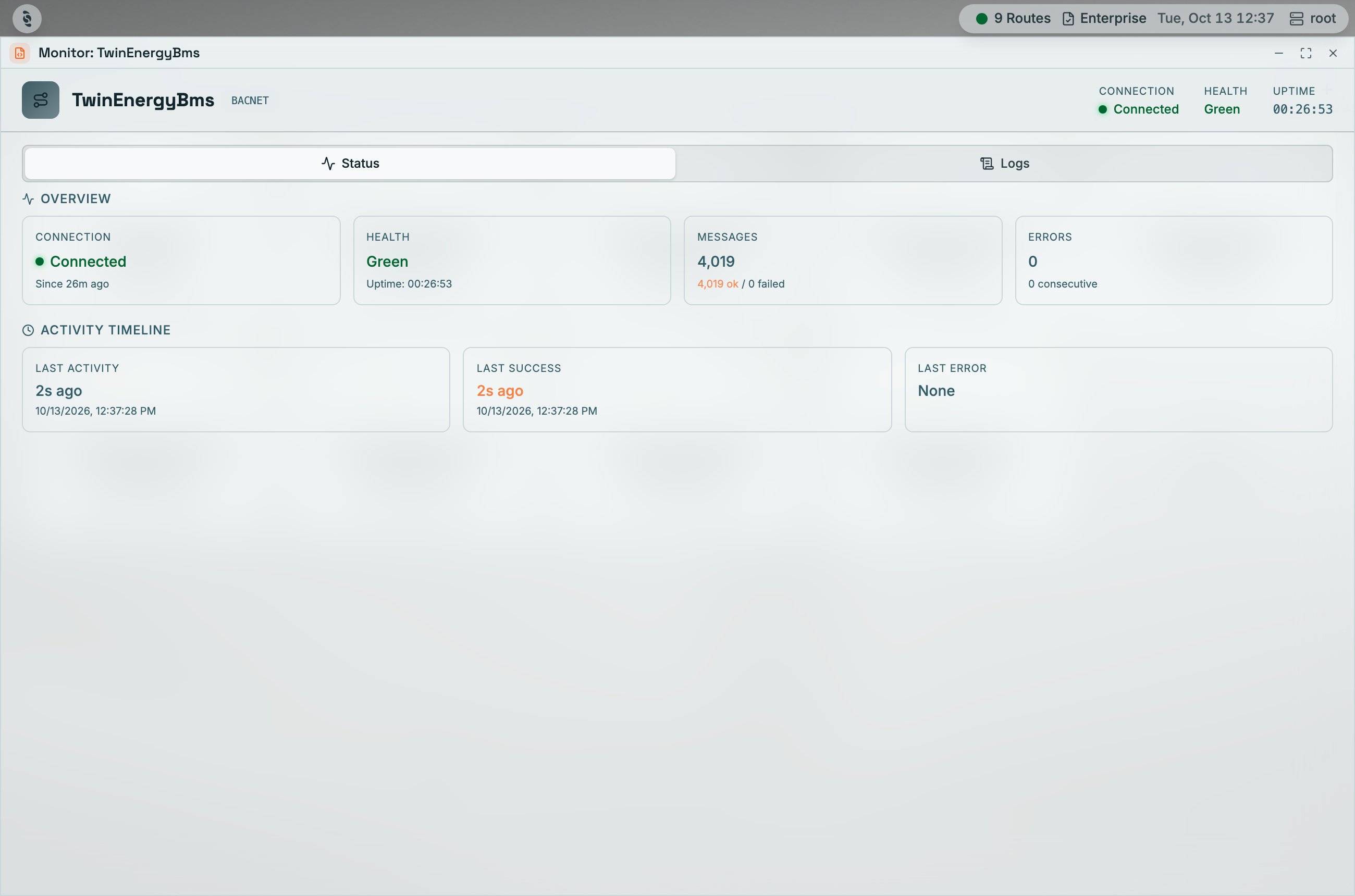
Task: Click the monitor window title icon
Action: (20, 53)
